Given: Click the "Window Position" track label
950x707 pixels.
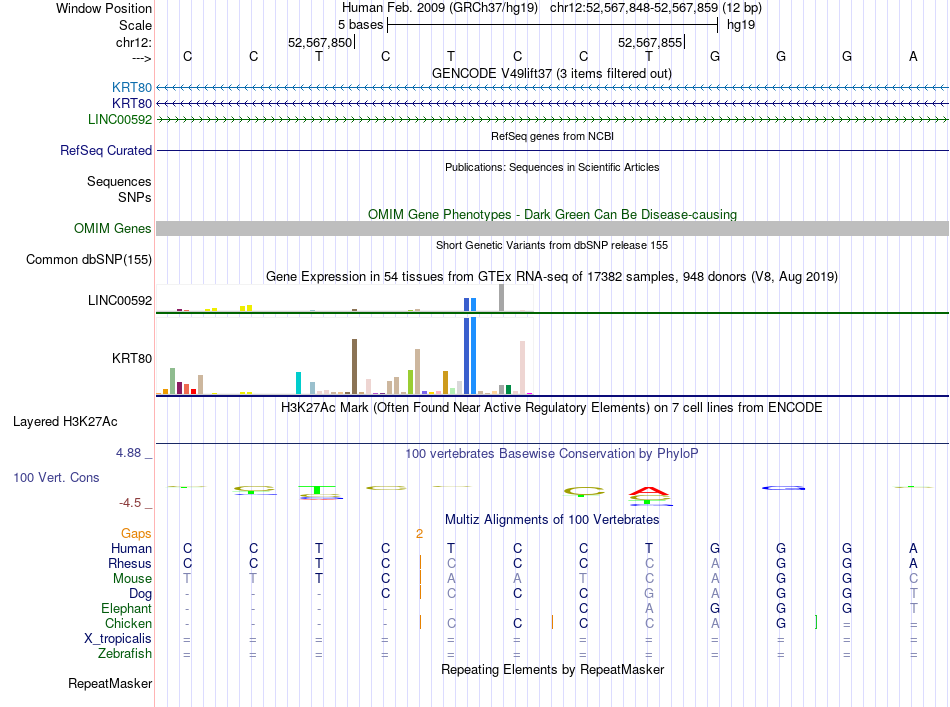Looking at the screenshot, I should click(x=104, y=8).
